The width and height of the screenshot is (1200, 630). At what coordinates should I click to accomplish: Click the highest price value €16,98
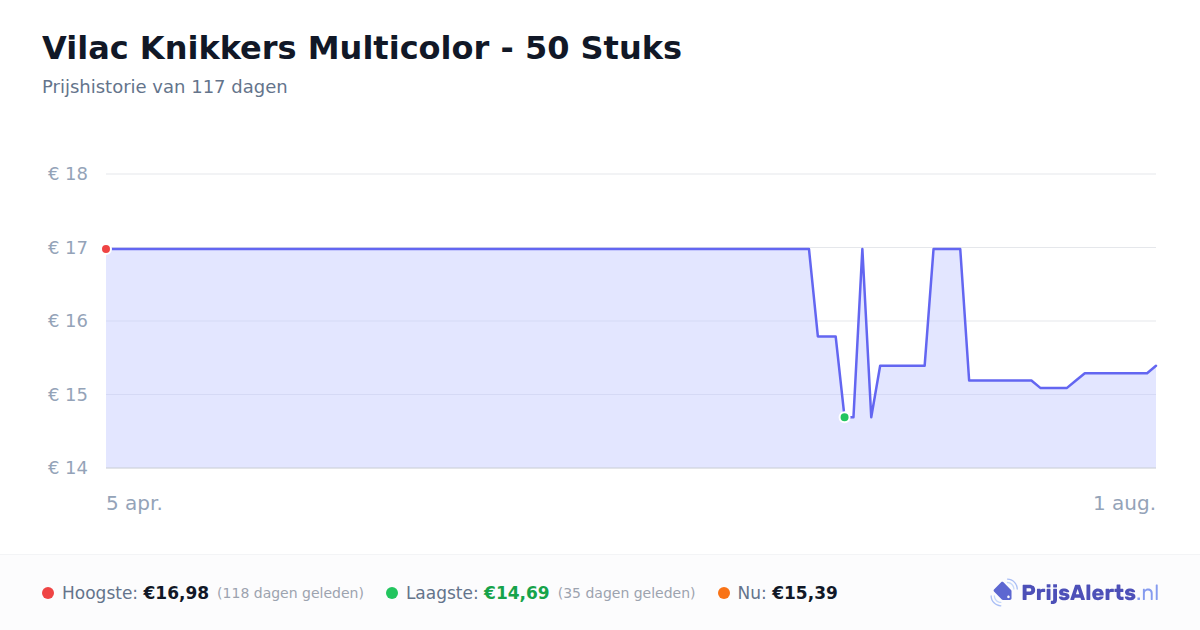point(176,593)
